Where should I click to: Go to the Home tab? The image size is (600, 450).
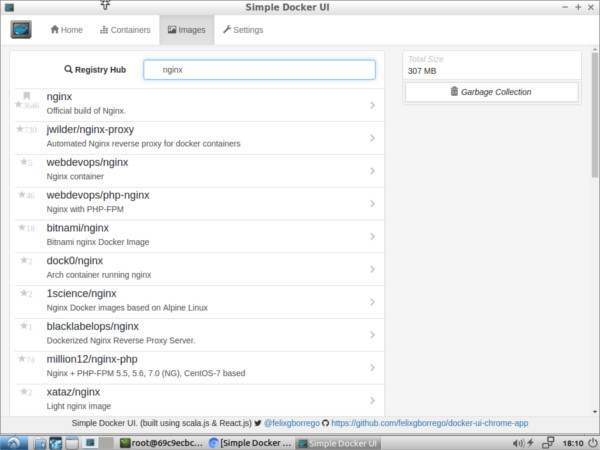pyautogui.click(x=67, y=29)
